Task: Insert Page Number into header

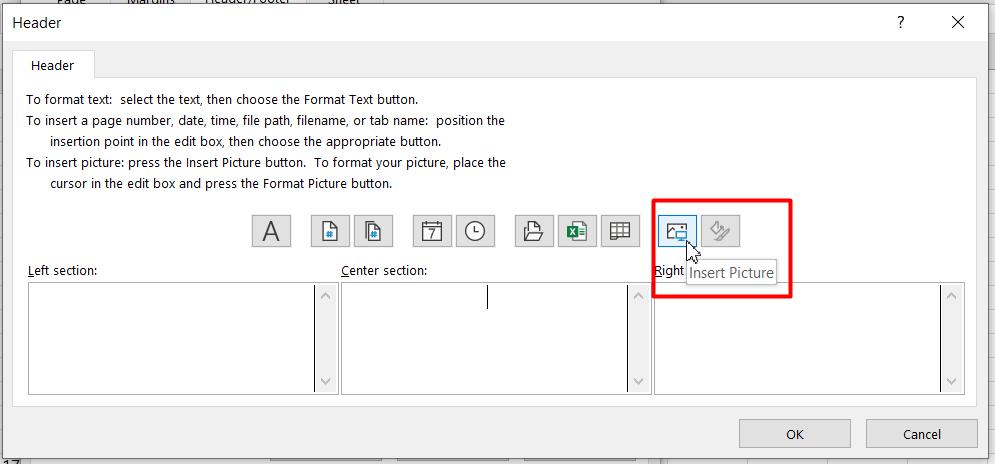Action: pyautogui.click(x=330, y=231)
